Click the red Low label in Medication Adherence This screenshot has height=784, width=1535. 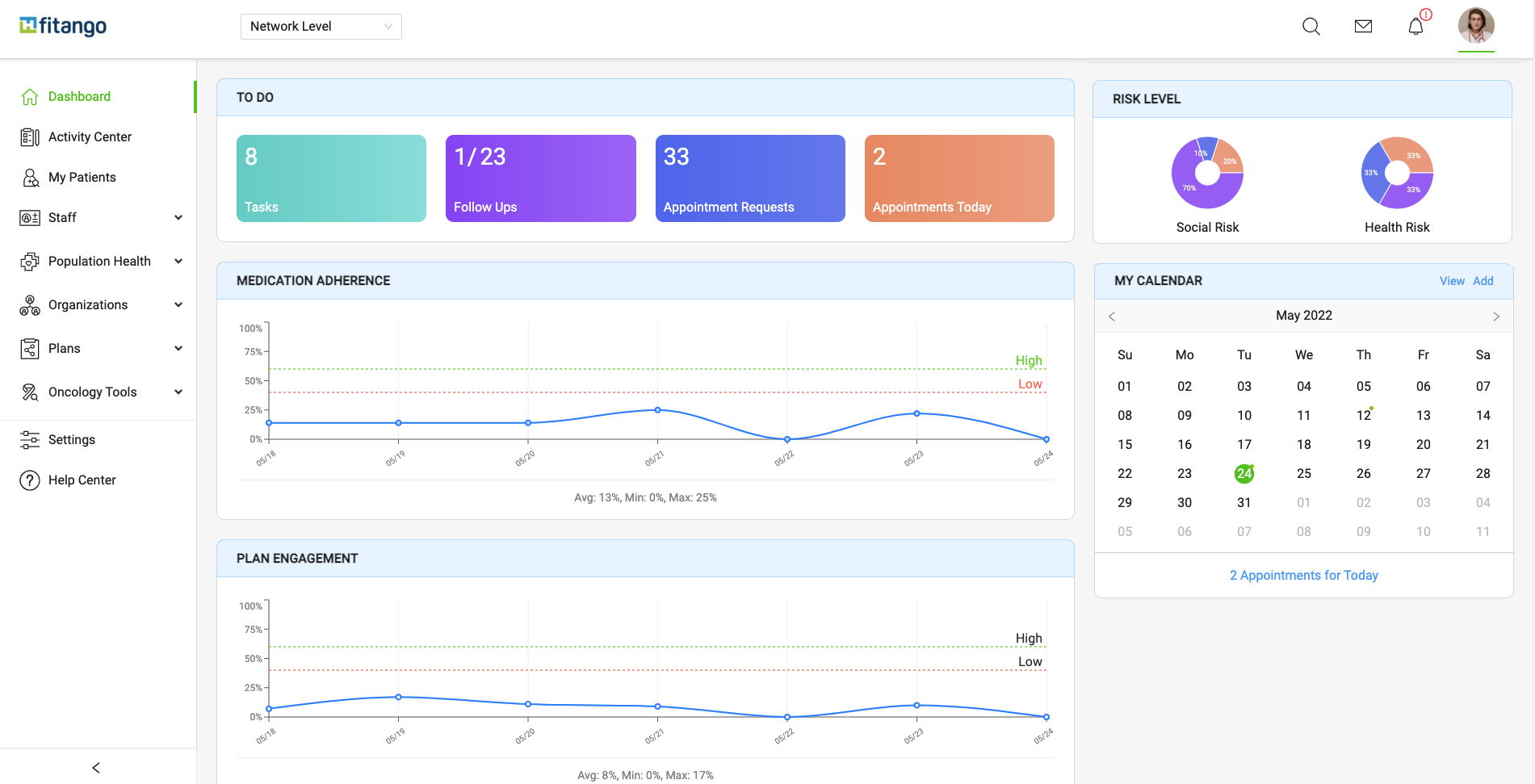[1030, 384]
